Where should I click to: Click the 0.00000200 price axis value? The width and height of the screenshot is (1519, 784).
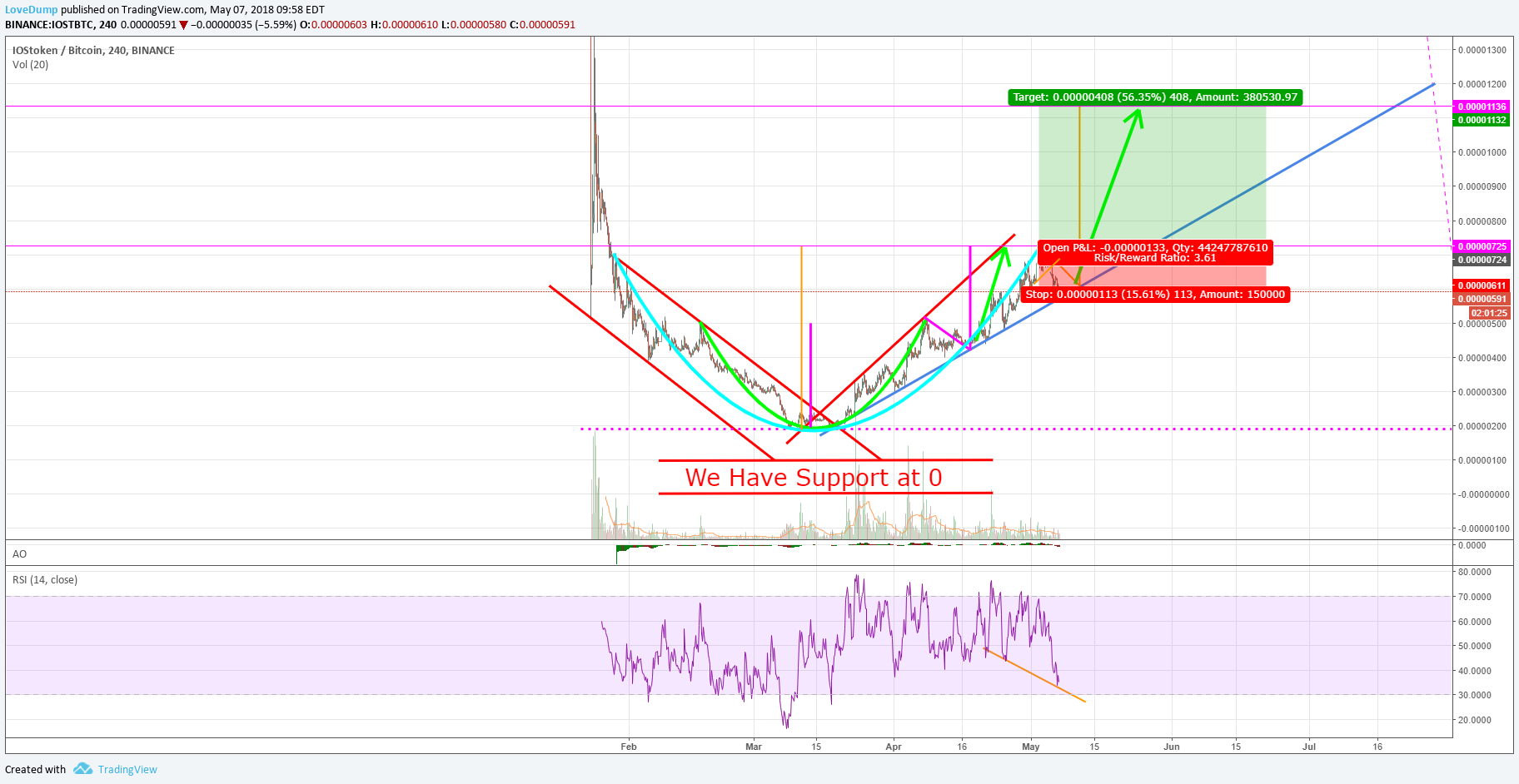[x=1482, y=426]
